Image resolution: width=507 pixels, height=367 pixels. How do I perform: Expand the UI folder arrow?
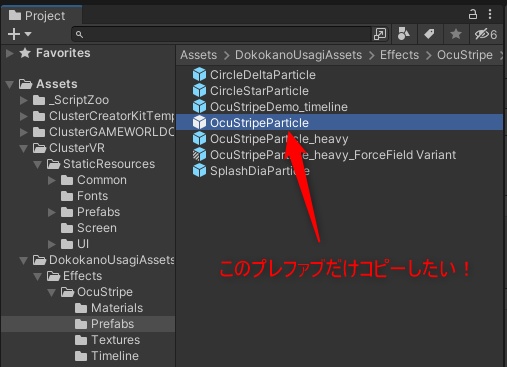pyautogui.click(x=51, y=244)
